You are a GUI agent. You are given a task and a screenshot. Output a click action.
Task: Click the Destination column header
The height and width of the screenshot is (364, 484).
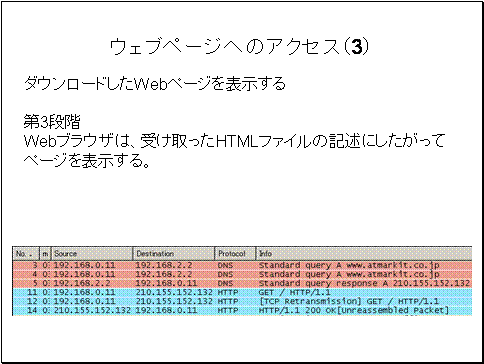(174, 254)
